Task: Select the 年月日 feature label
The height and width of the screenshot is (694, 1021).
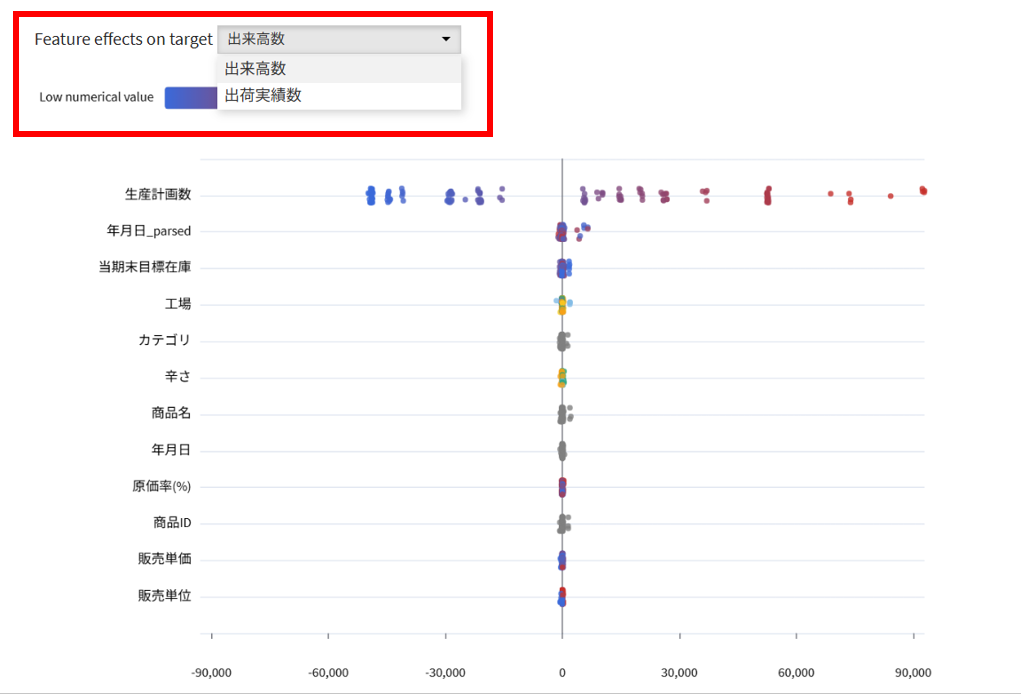Action: click(x=171, y=449)
